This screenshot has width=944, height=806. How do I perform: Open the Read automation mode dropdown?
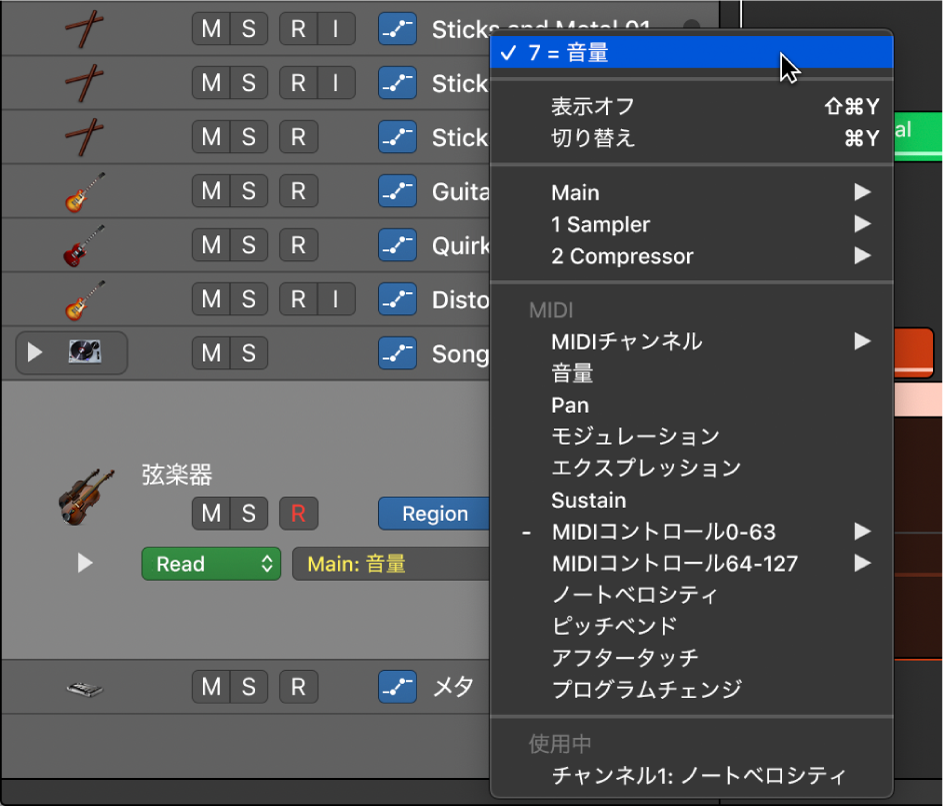210,563
